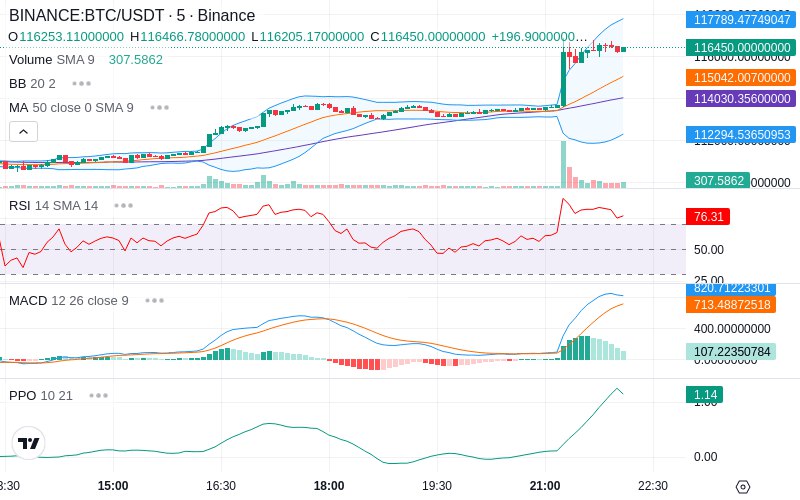Viewport: 800px width, 500px height.
Task: Click the MACD histogram label 107.22350784
Action: coord(731,352)
